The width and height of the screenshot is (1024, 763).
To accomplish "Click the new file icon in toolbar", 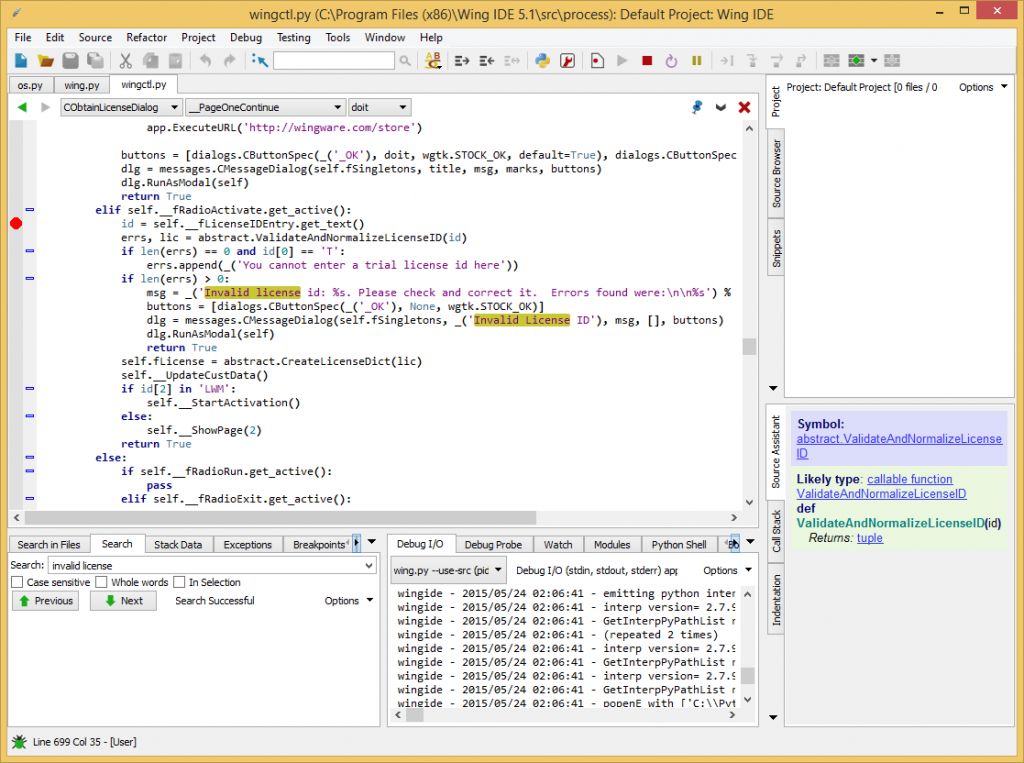I will [x=20, y=61].
